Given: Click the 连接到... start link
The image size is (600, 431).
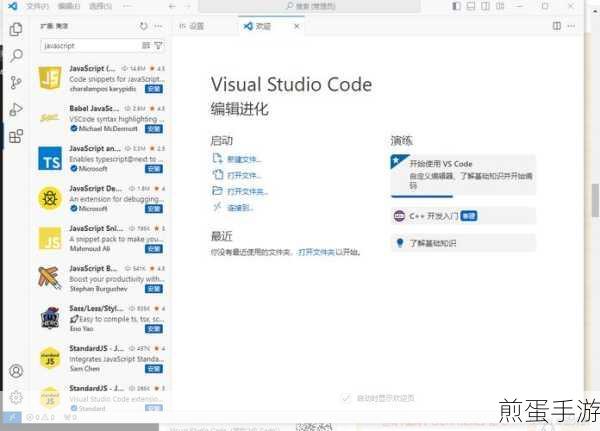Looking at the screenshot, I should [x=240, y=208].
